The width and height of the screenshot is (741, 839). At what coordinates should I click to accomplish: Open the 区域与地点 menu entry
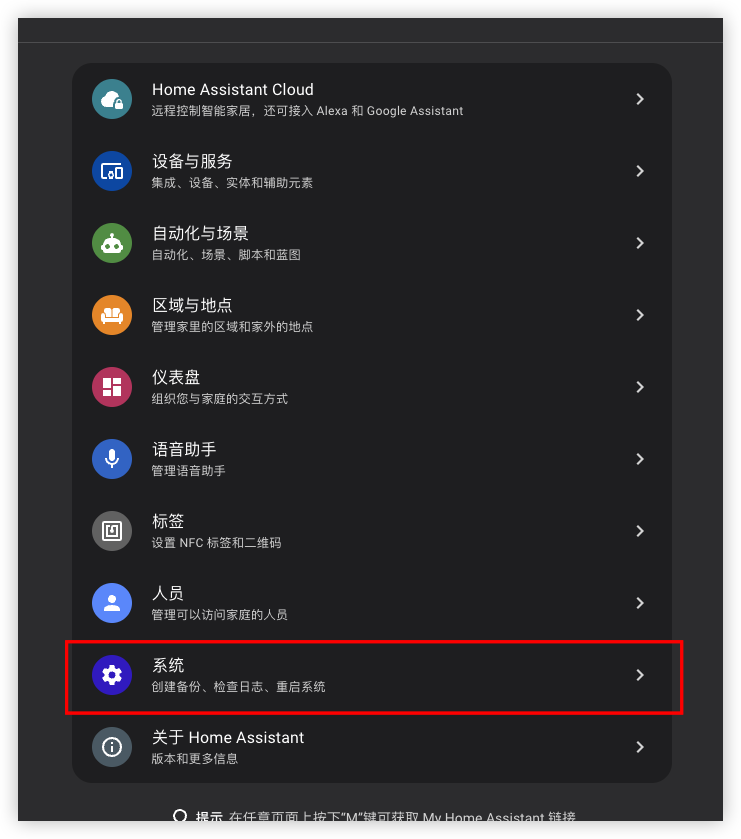click(x=372, y=315)
